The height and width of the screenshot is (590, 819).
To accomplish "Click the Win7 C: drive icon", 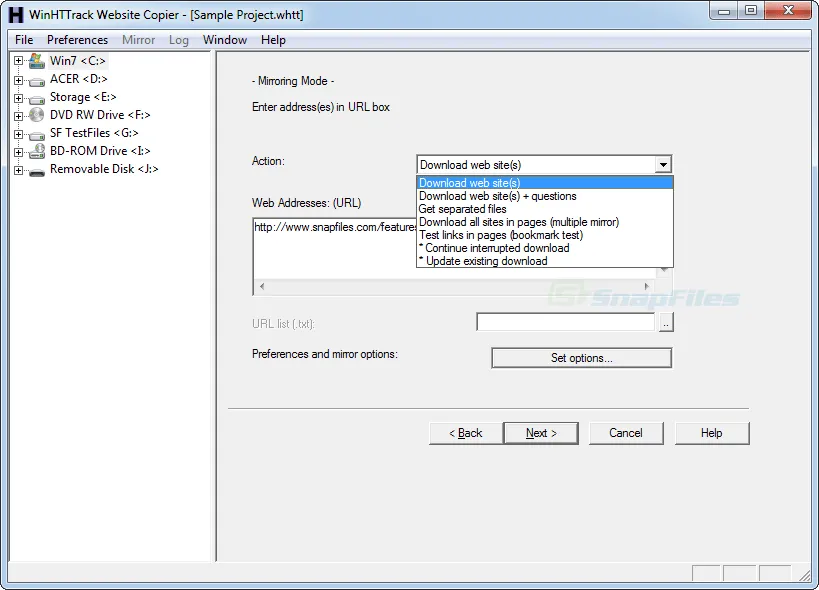I will [37, 61].
